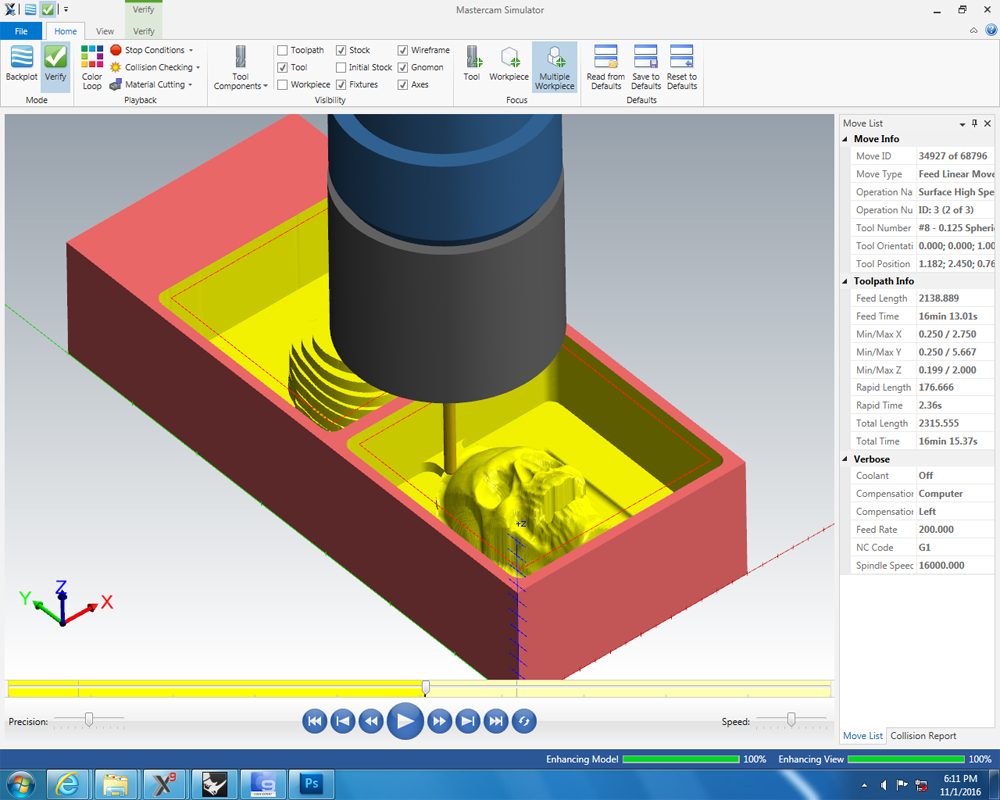
Task: Open Photoshop from taskbar
Action: (x=311, y=785)
